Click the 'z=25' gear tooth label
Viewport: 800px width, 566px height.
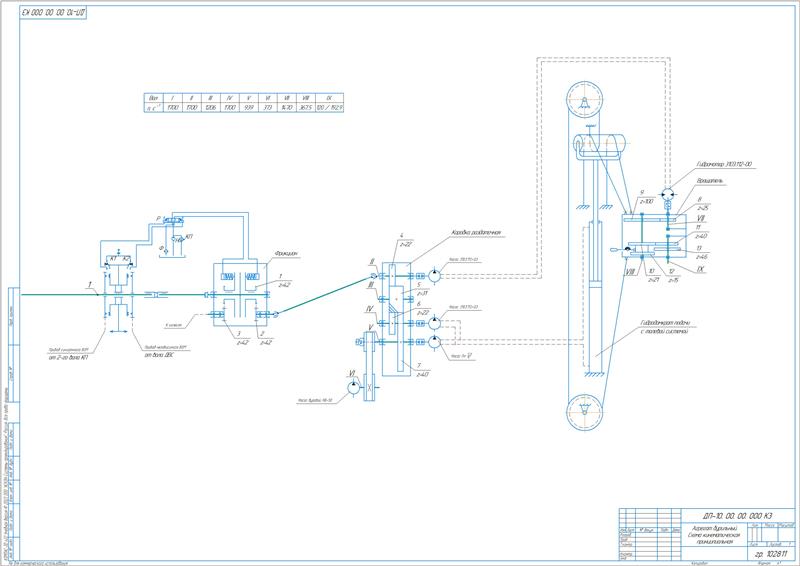[703, 208]
